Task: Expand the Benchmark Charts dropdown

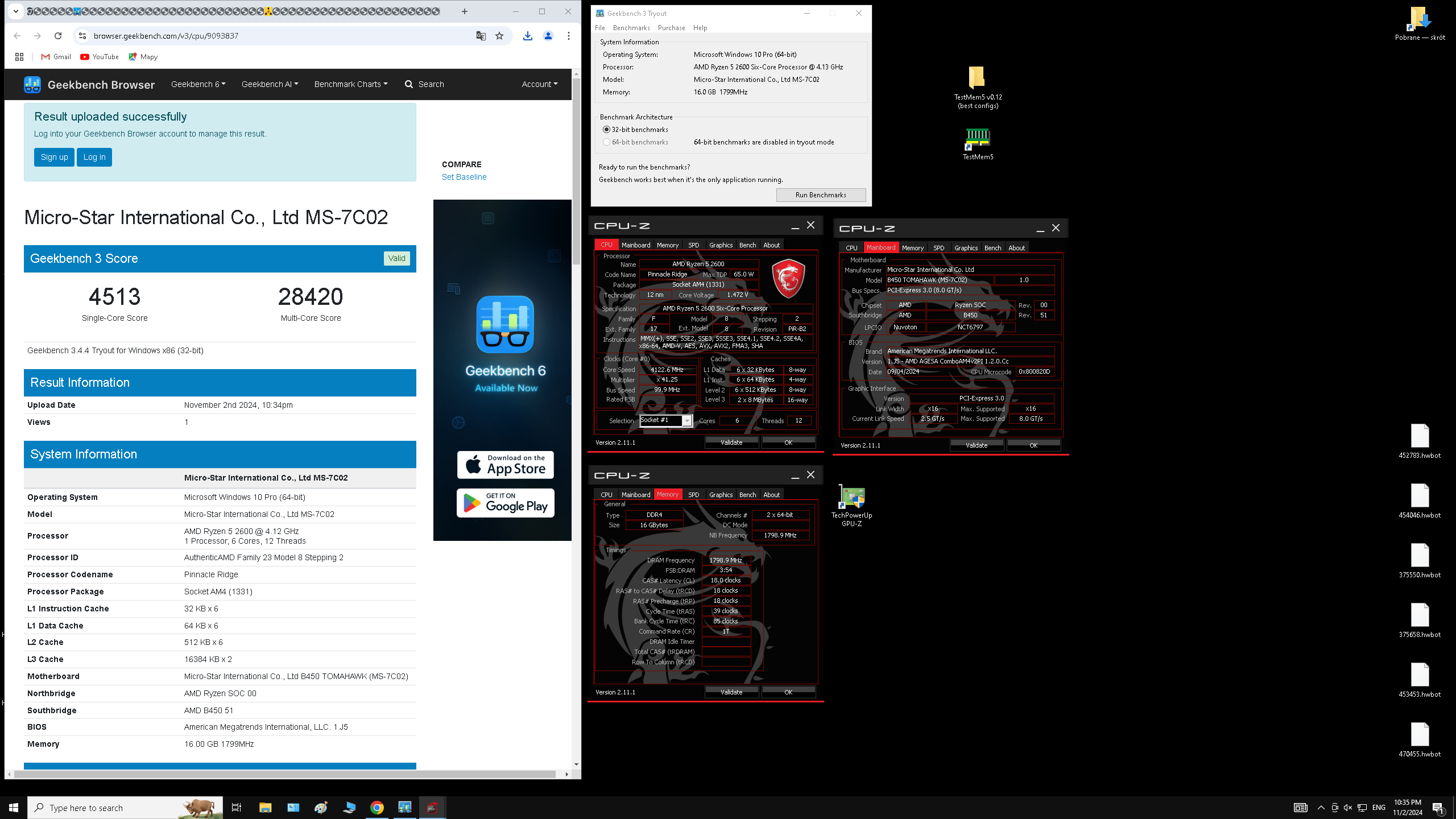Action: 351,84
